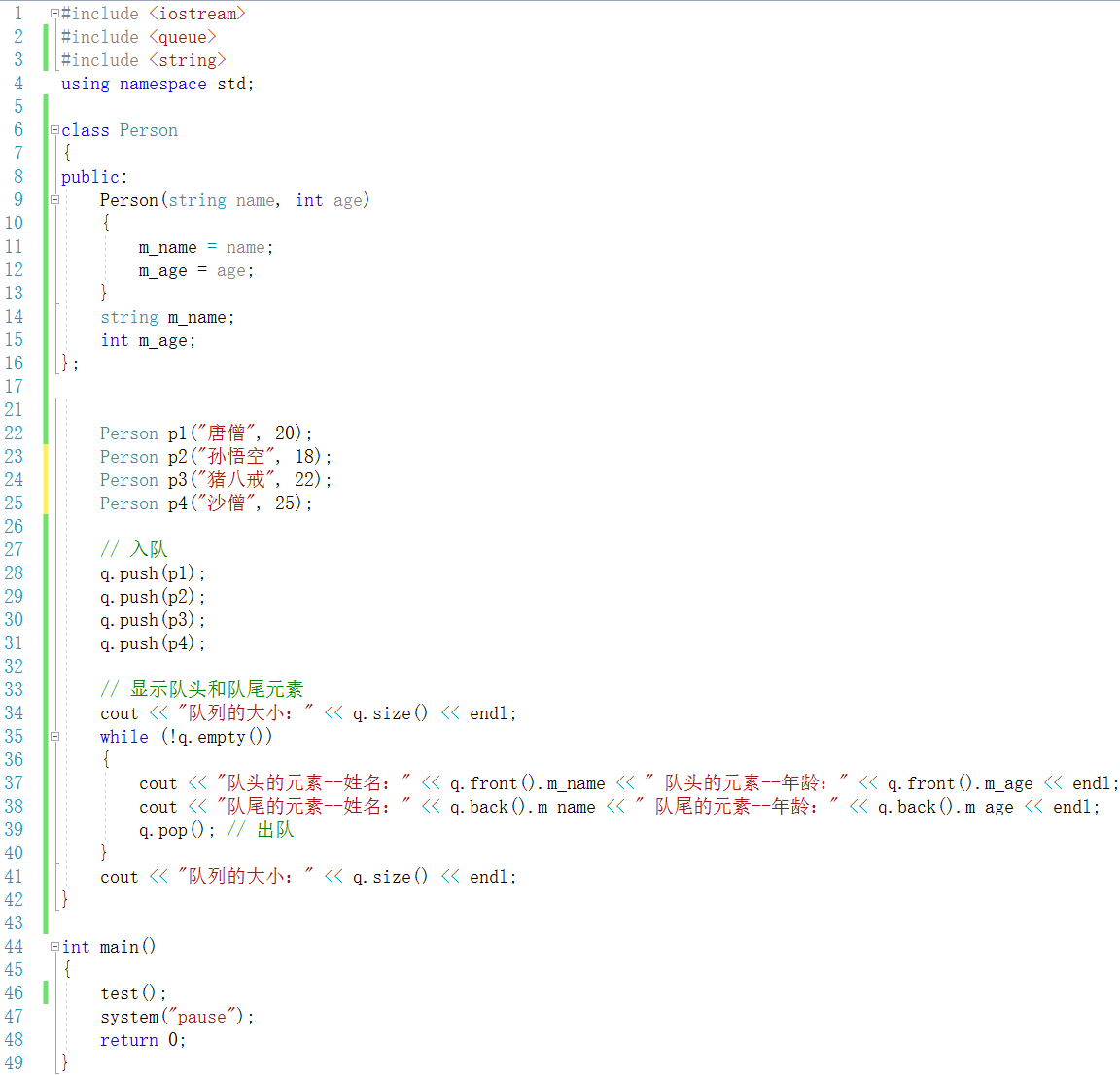The height and width of the screenshot is (1075, 1120).
Task: Click the q.push(p1); statement
Action: point(153,573)
